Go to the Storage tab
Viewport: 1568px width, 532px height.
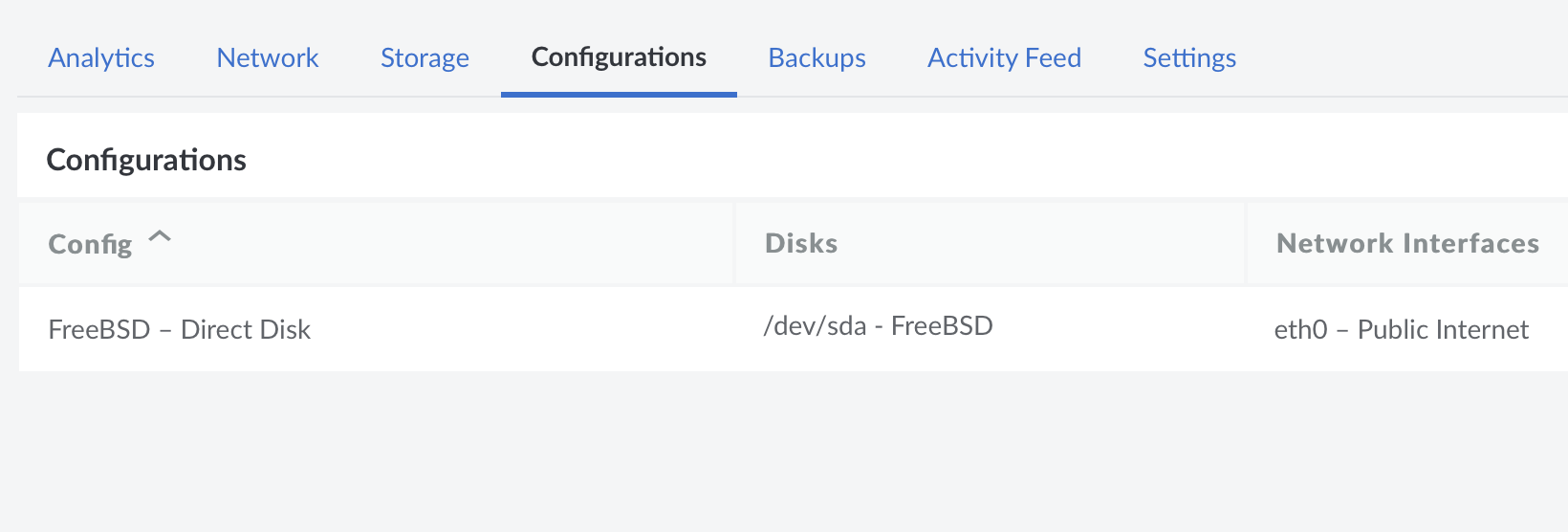425,58
